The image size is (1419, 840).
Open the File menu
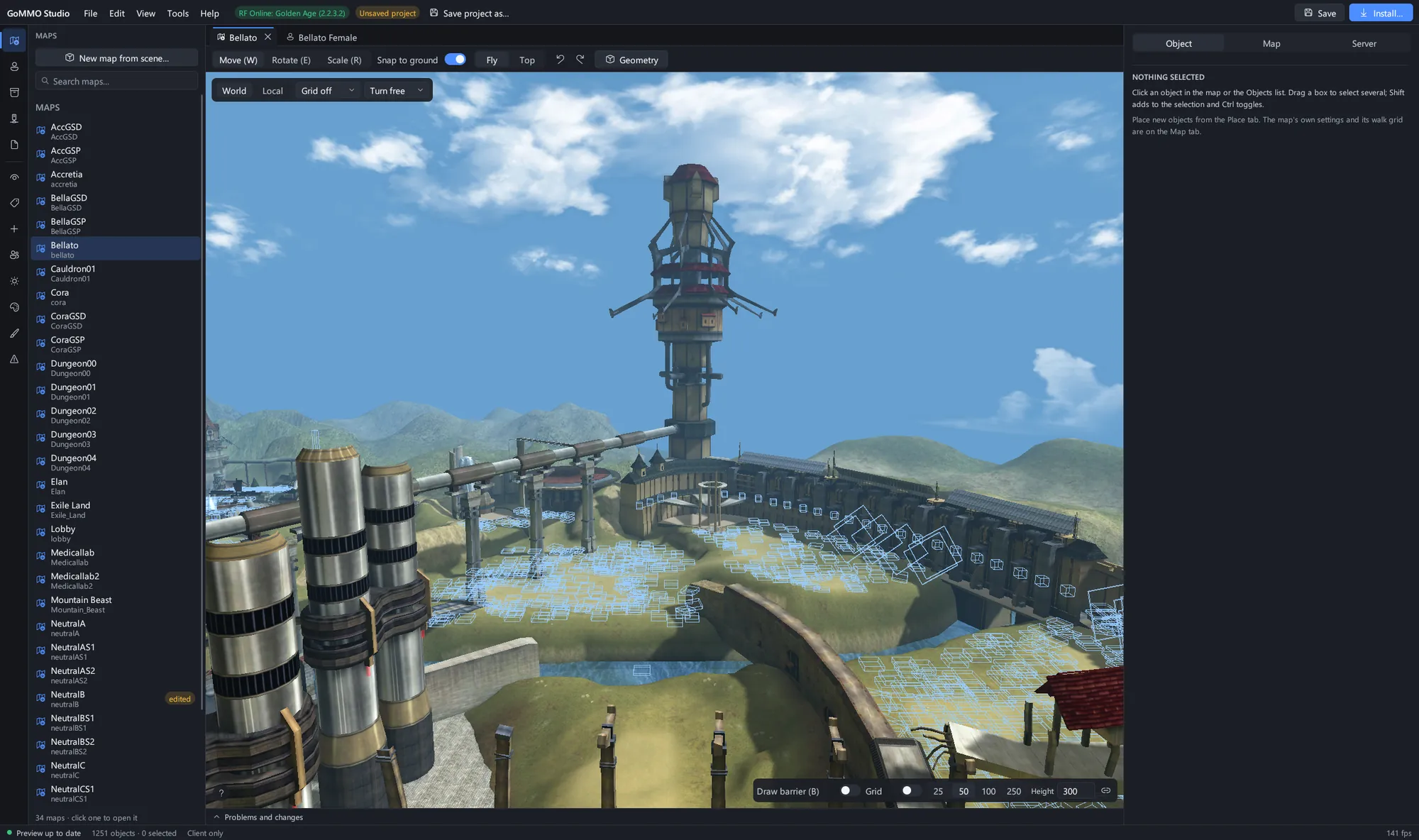(90, 13)
